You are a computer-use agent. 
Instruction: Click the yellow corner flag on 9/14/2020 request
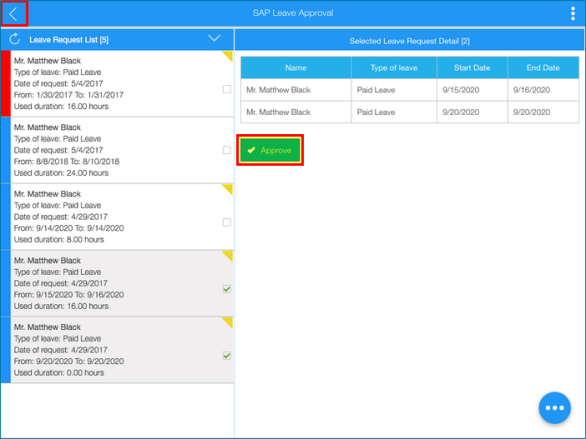(x=228, y=188)
